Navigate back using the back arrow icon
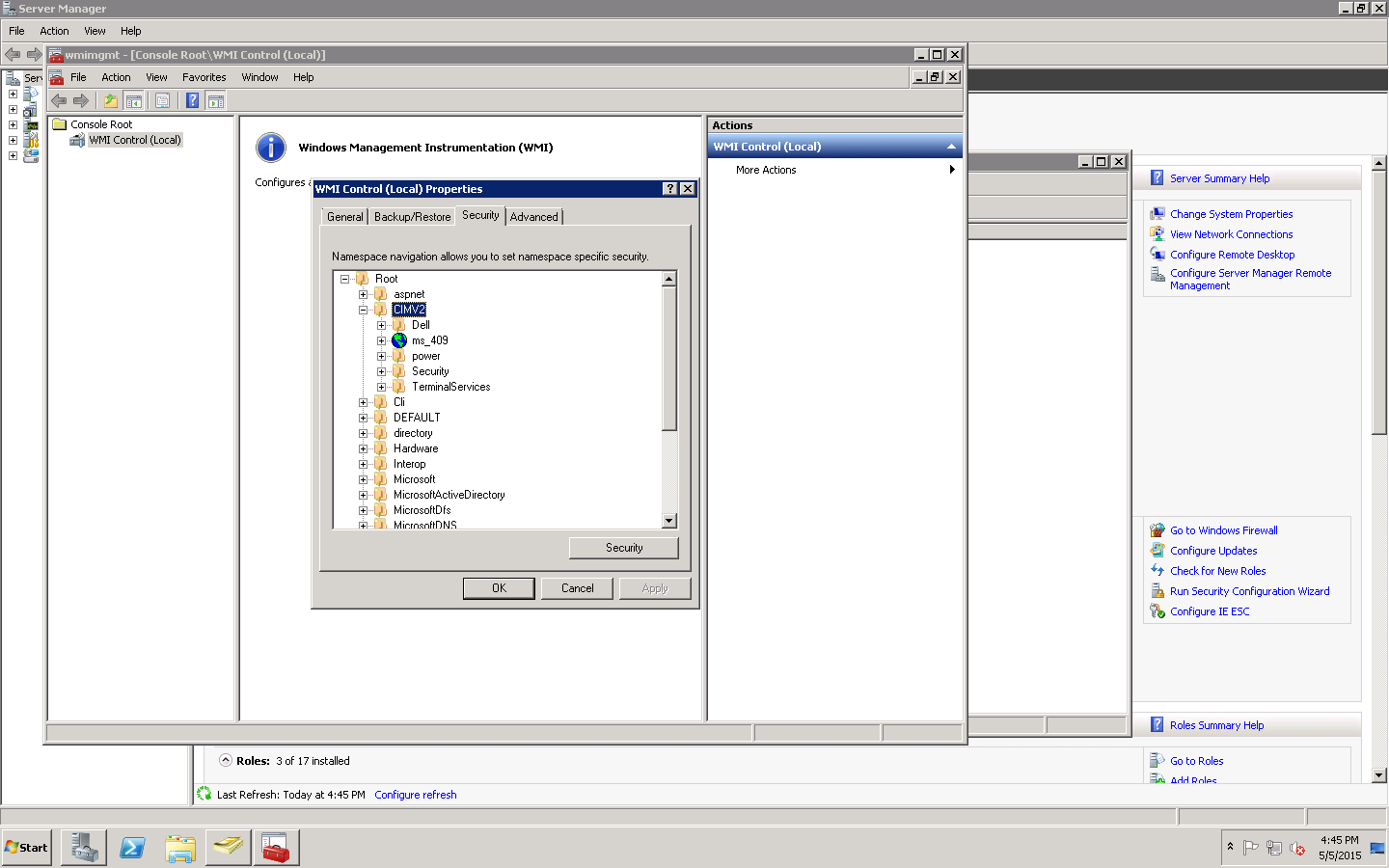Screen dimensions: 1389x868 pyautogui.click(x=58, y=99)
